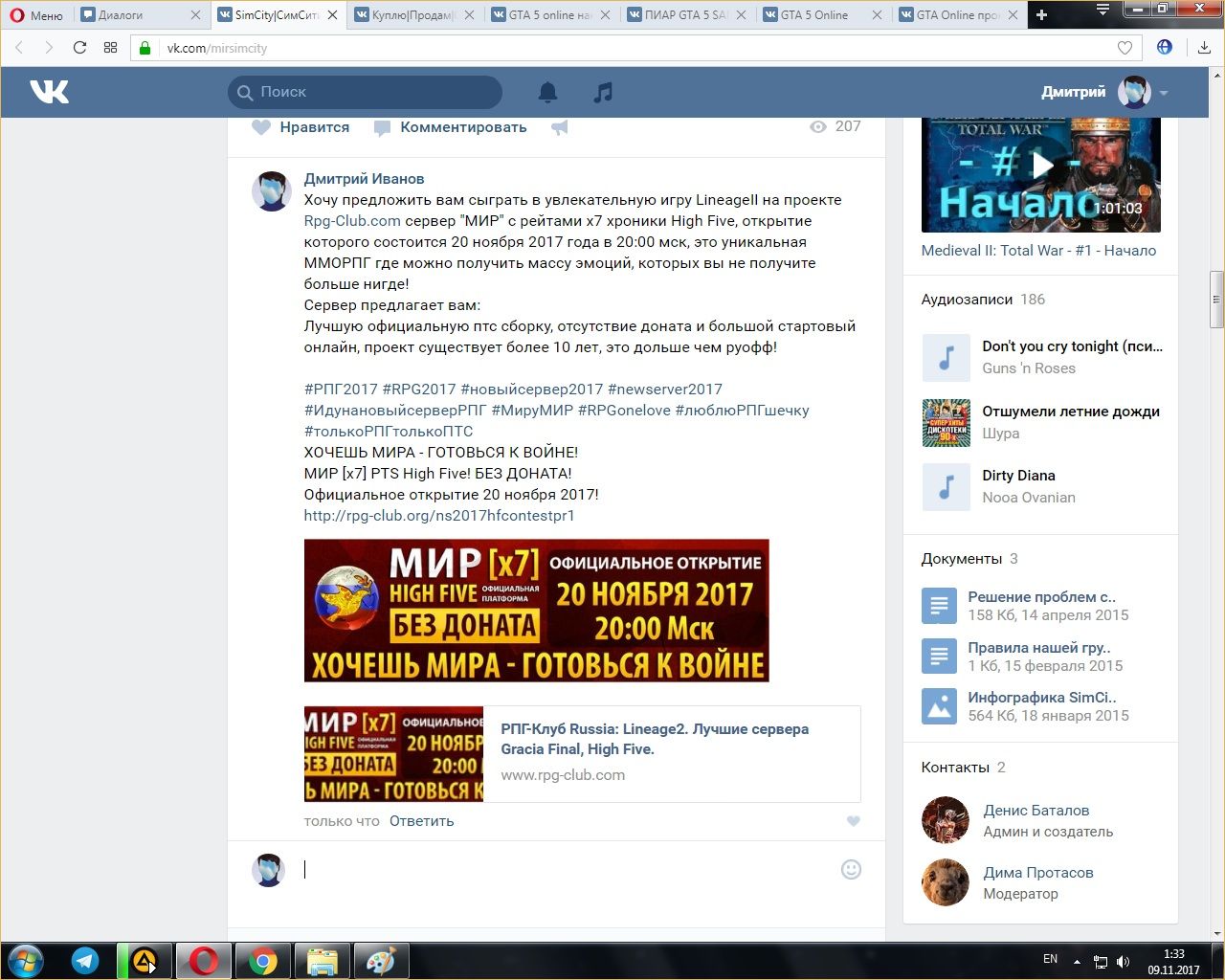Open Аудиозаписи section header
This screenshot has width=1225, height=980.
[967, 300]
